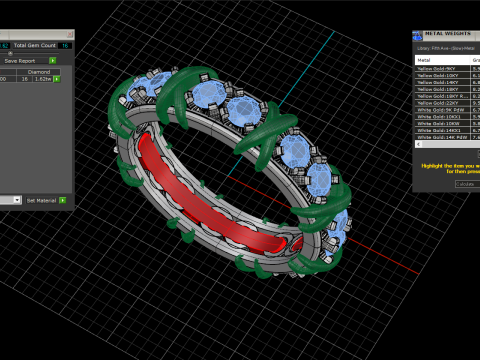The width and height of the screenshot is (480, 360).
Task: Close the gem report panel
Action: (70, 34)
